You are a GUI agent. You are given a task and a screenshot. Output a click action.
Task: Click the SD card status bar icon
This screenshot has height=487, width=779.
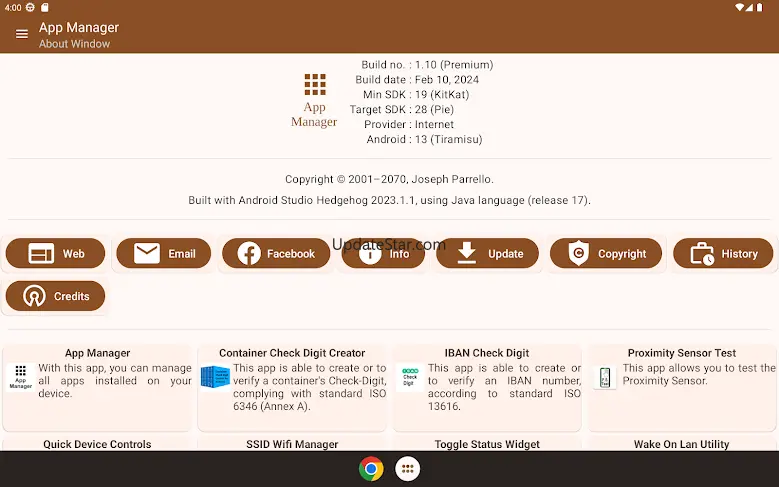click(x=45, y=7)
